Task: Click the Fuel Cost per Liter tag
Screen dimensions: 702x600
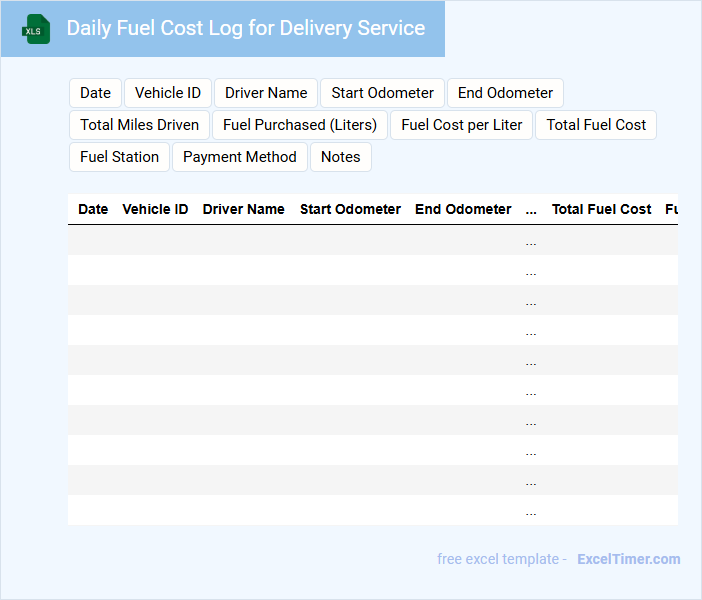Action: click(x=462, y=125)
